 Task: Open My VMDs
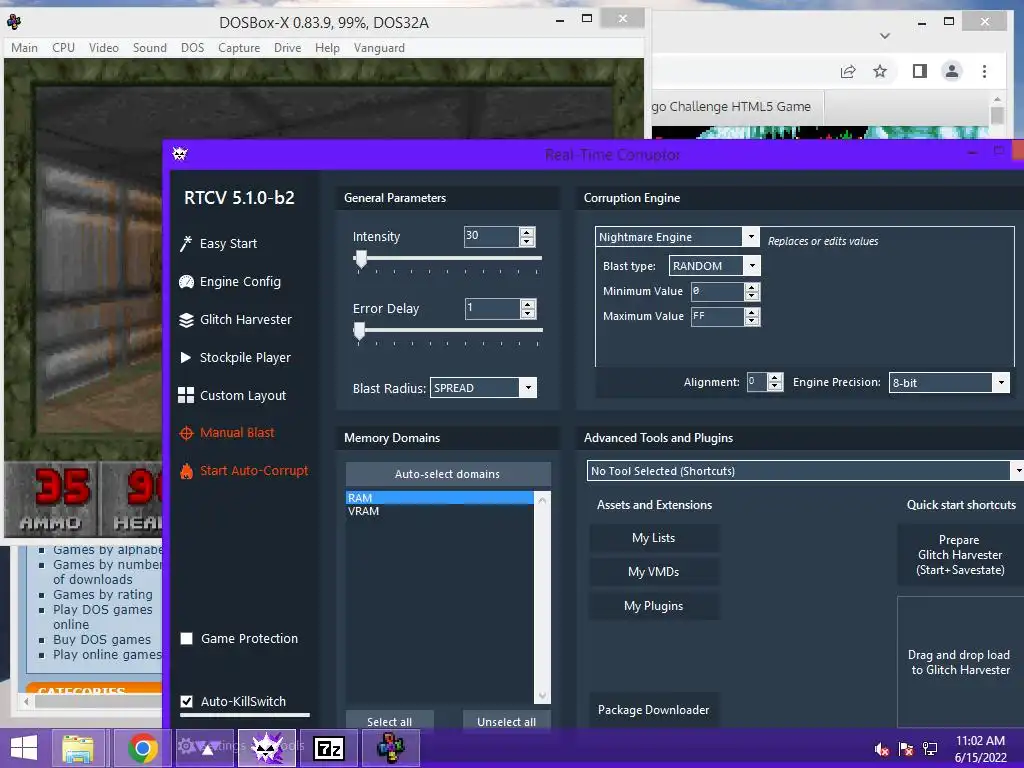pos(654,572)
